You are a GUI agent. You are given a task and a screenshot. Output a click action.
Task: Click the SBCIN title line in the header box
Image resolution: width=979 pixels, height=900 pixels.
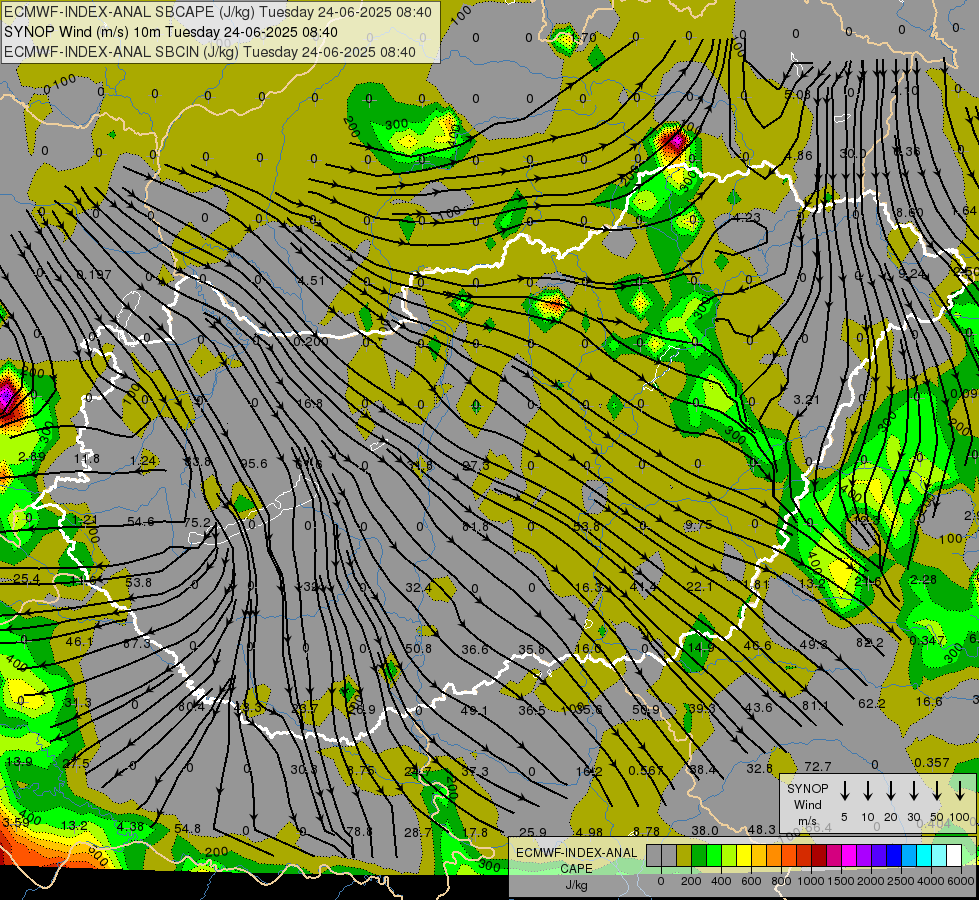click(x=210, y=52)
